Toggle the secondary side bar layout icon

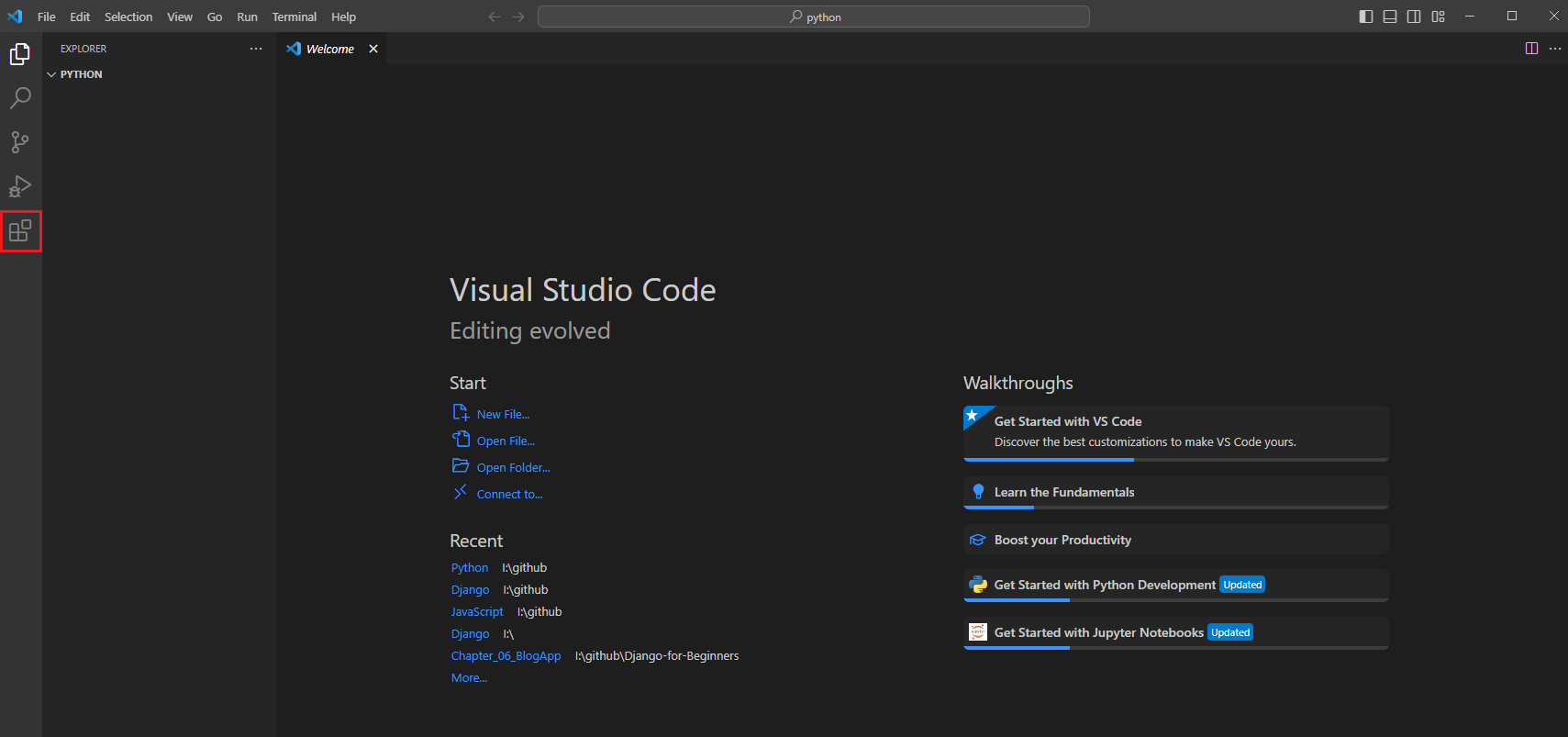(1414, 17)
